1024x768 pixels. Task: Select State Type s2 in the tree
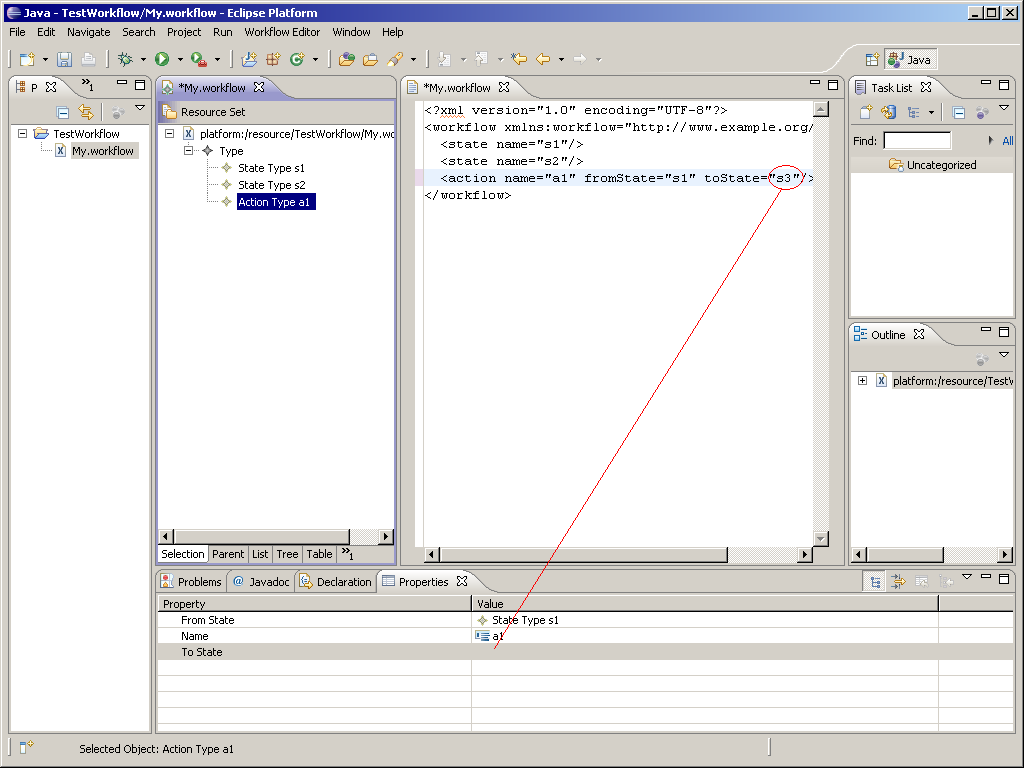(271, 185)
